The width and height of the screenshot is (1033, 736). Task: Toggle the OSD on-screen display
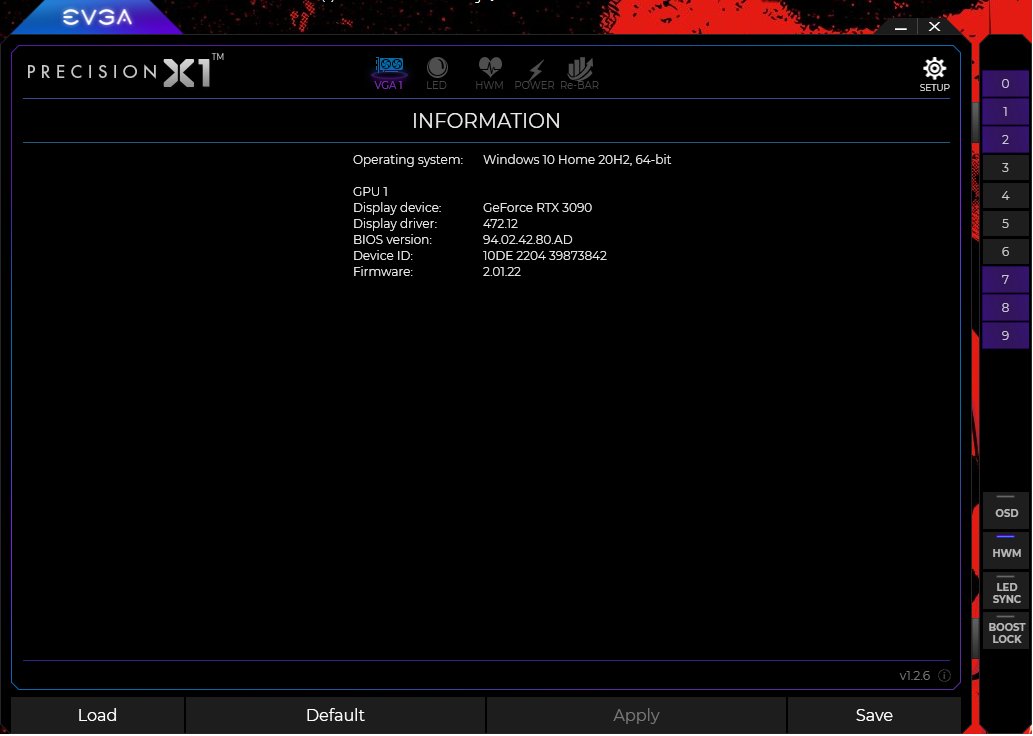point(1006,511)
